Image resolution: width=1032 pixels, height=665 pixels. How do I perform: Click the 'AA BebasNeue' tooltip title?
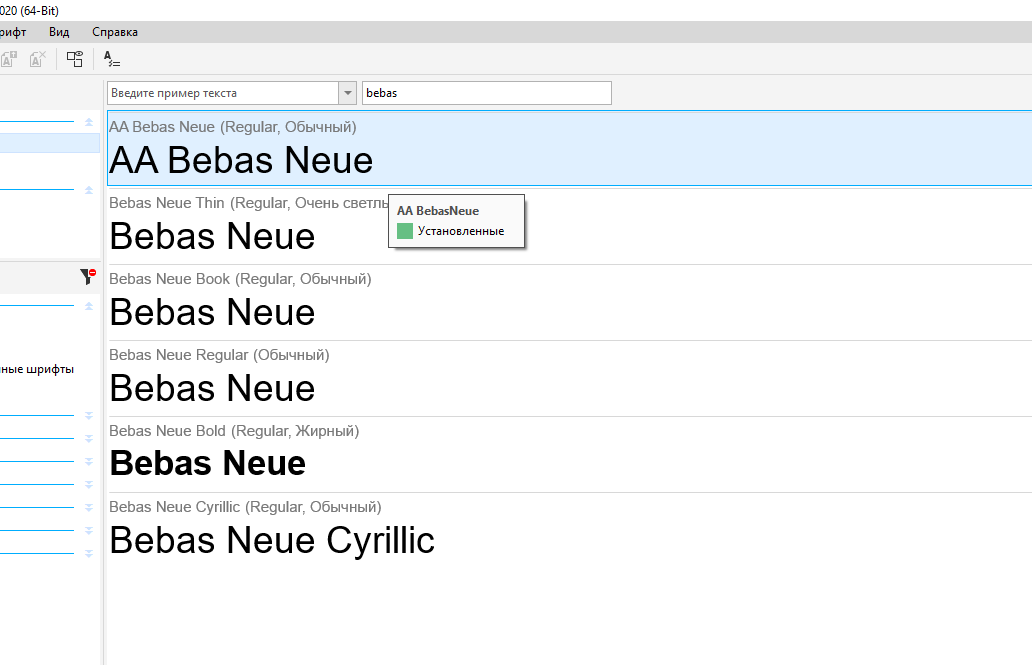point(438,211)
